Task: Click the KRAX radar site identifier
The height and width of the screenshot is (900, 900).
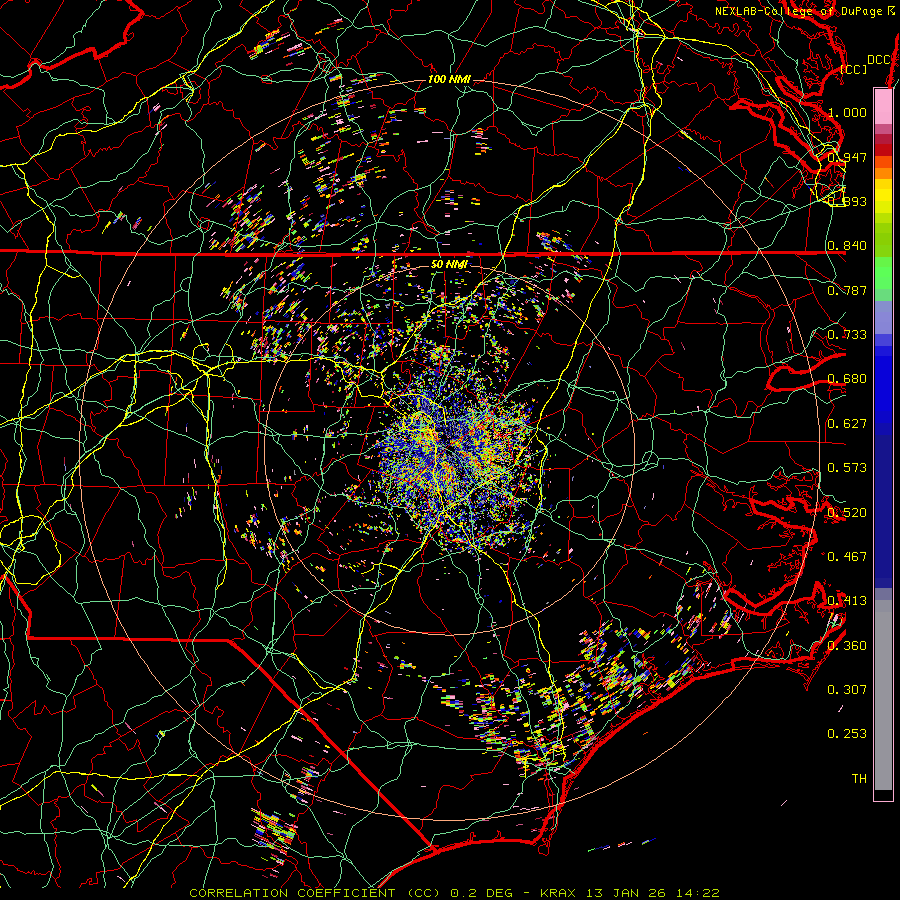Action: tap(560, 893)
